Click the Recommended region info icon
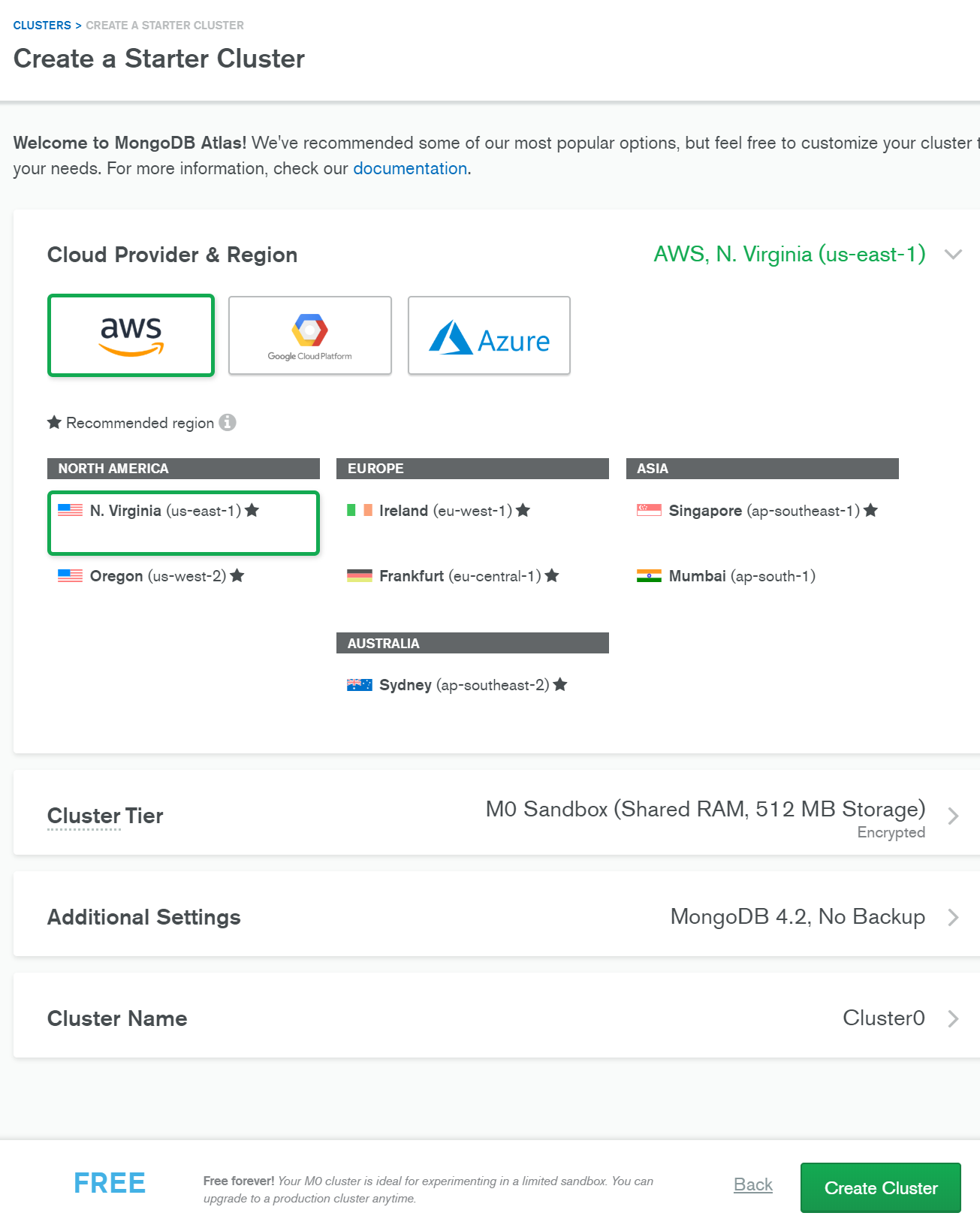Viewport: 980px width, 1228px height. click(228, 423)
